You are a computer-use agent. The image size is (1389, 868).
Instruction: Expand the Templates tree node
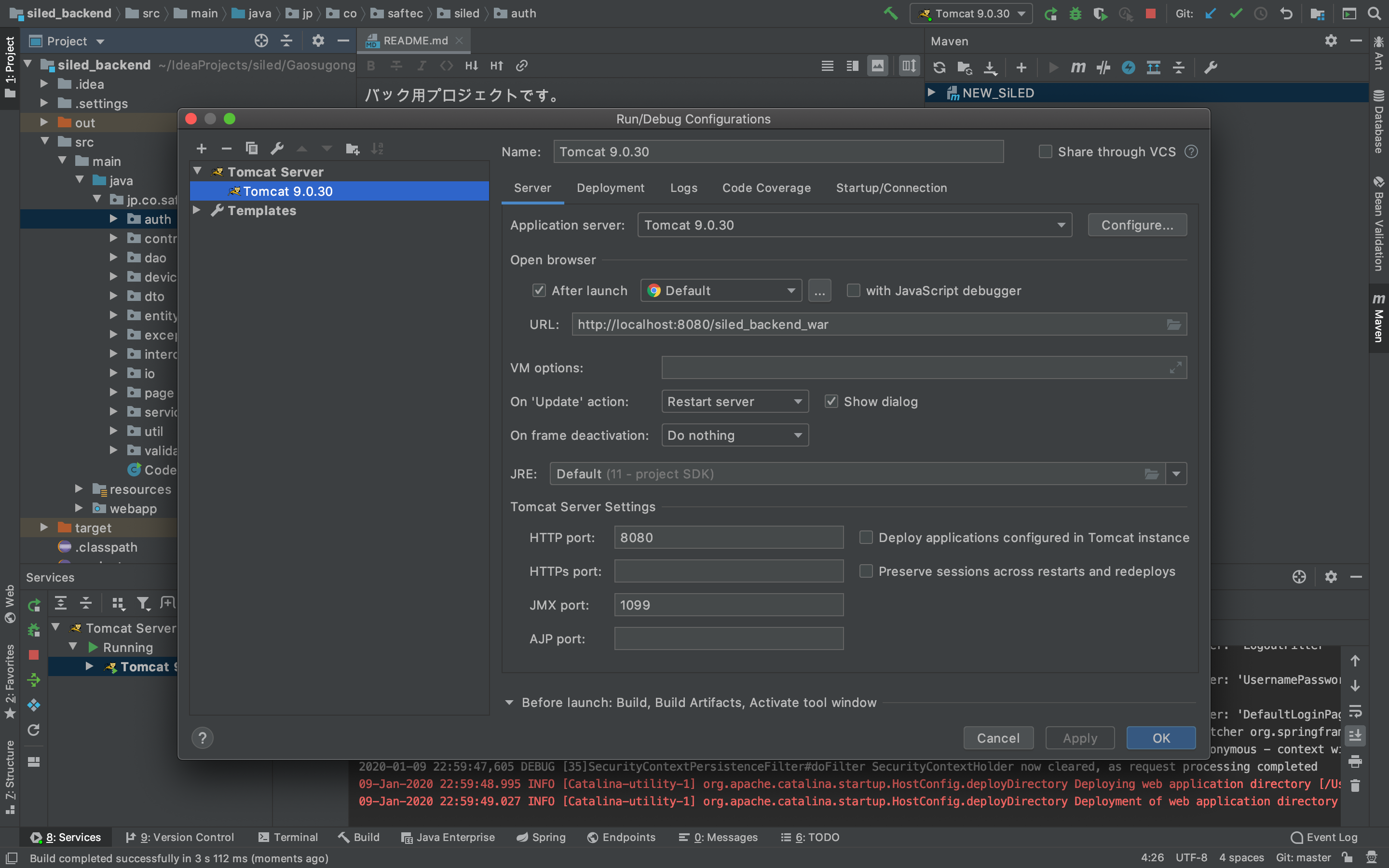(197, 211)
